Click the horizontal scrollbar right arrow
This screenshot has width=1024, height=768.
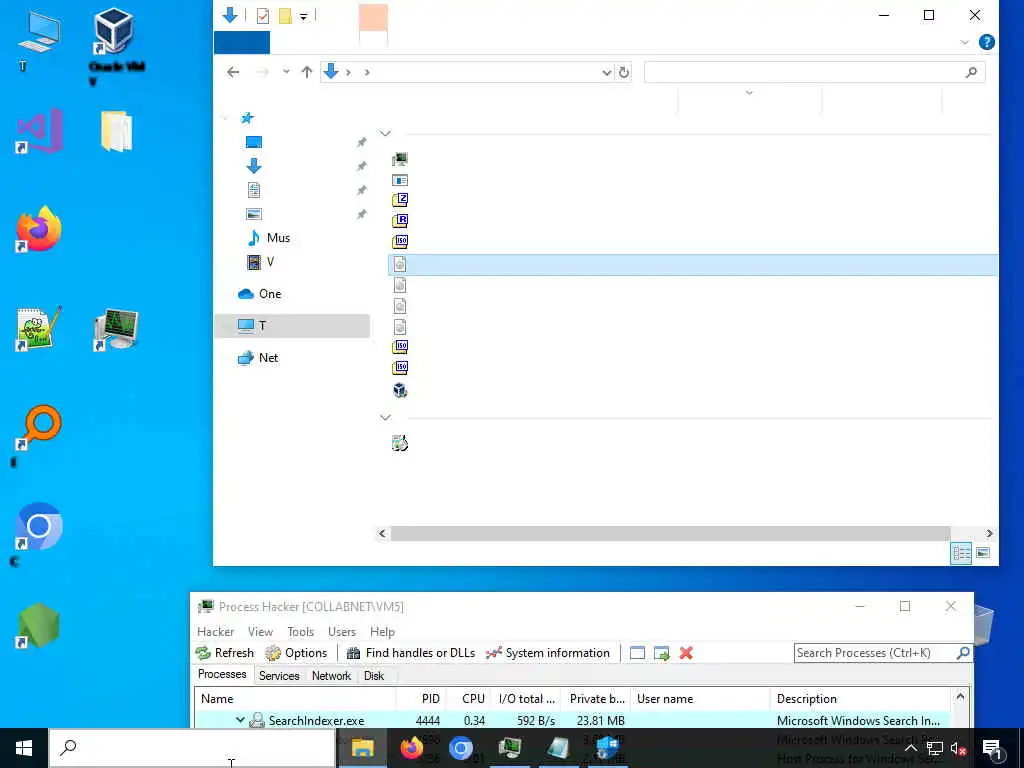(x=989, y=534)
